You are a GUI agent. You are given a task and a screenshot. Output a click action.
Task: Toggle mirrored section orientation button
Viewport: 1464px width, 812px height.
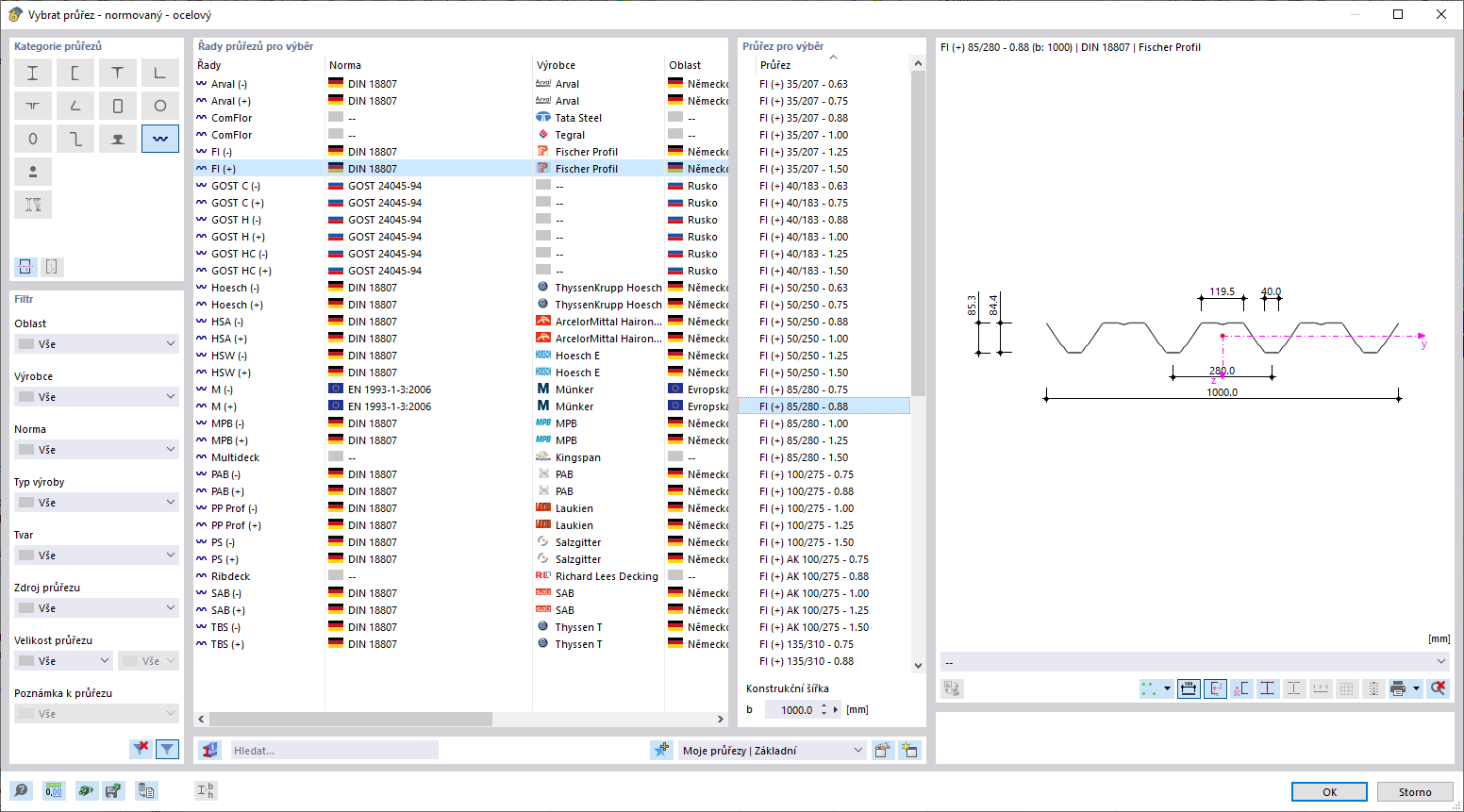(x=52, y=267)
